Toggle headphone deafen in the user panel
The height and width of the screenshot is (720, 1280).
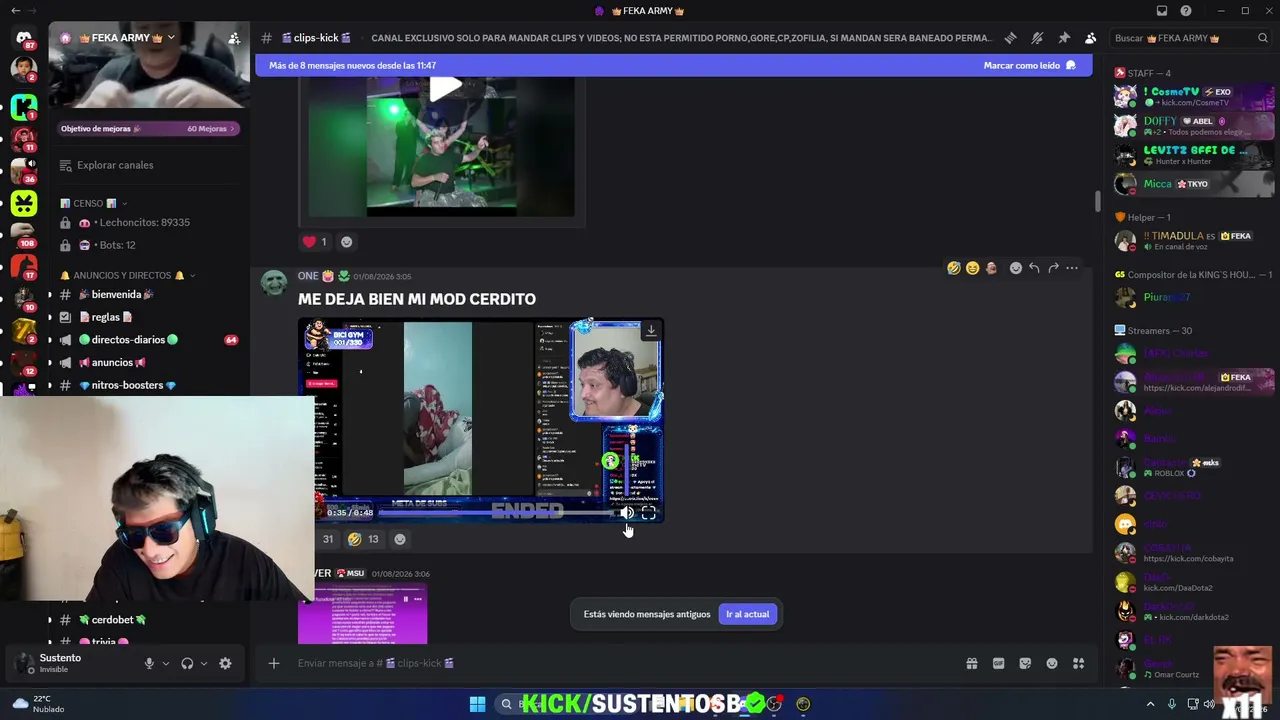(x=187, y=663)
